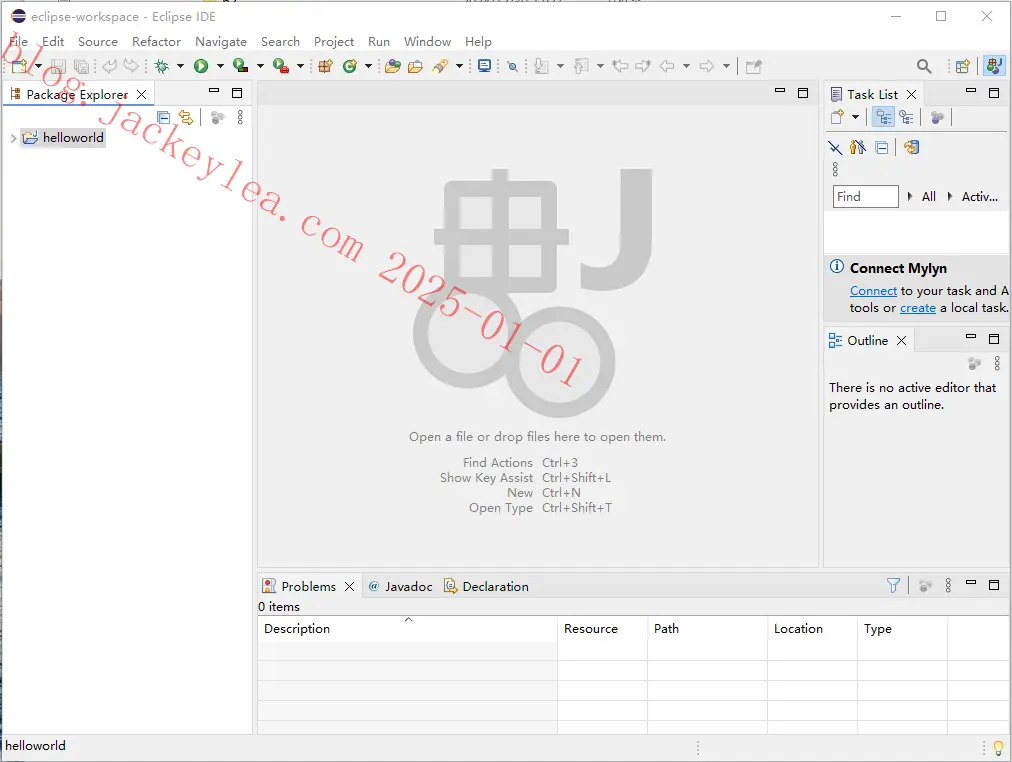Click the Search magnifier icon in toolbar
This screenshot has width=1012, height=762.
coord(924,66)
